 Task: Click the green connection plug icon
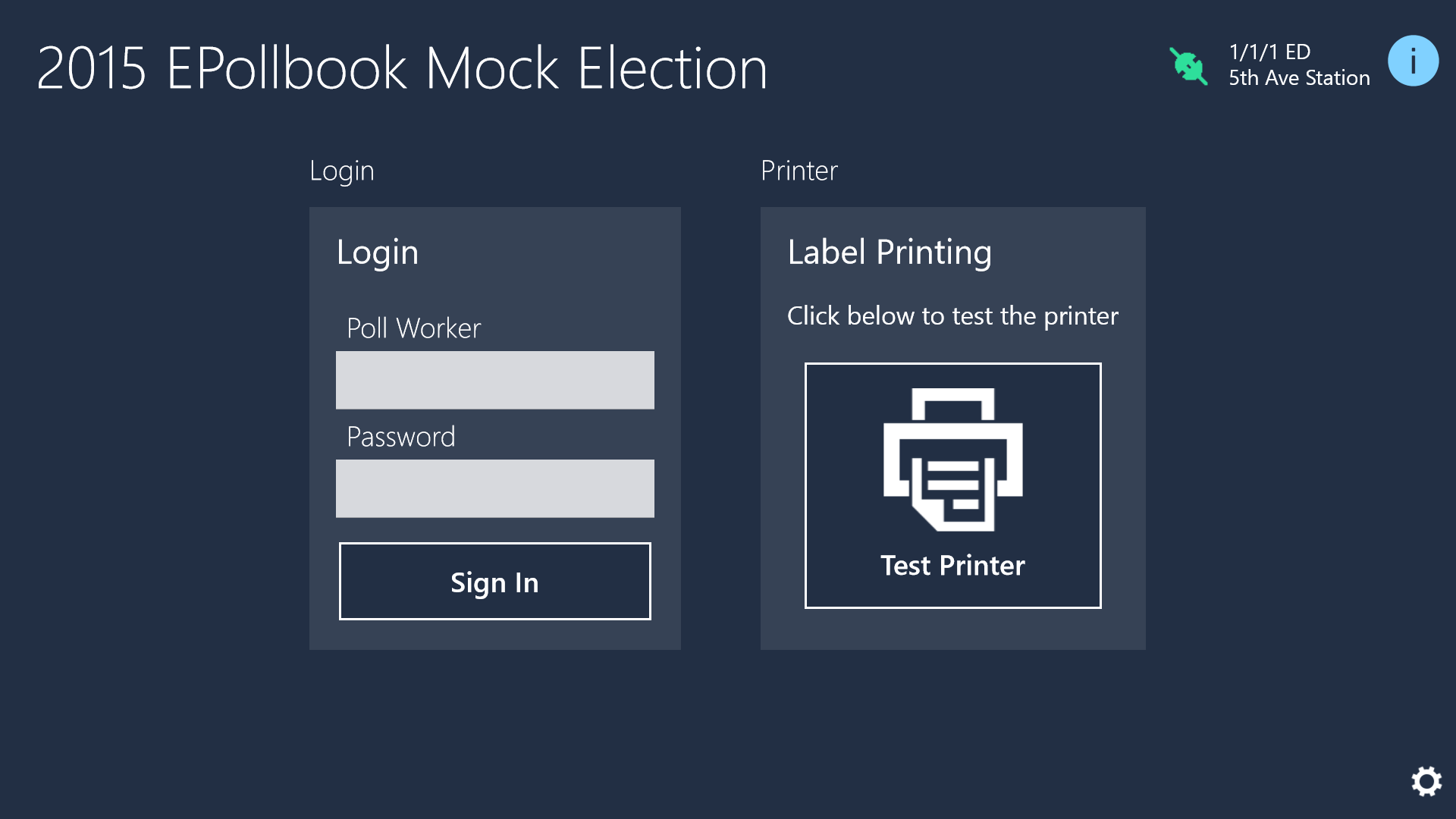[1188, 66]
